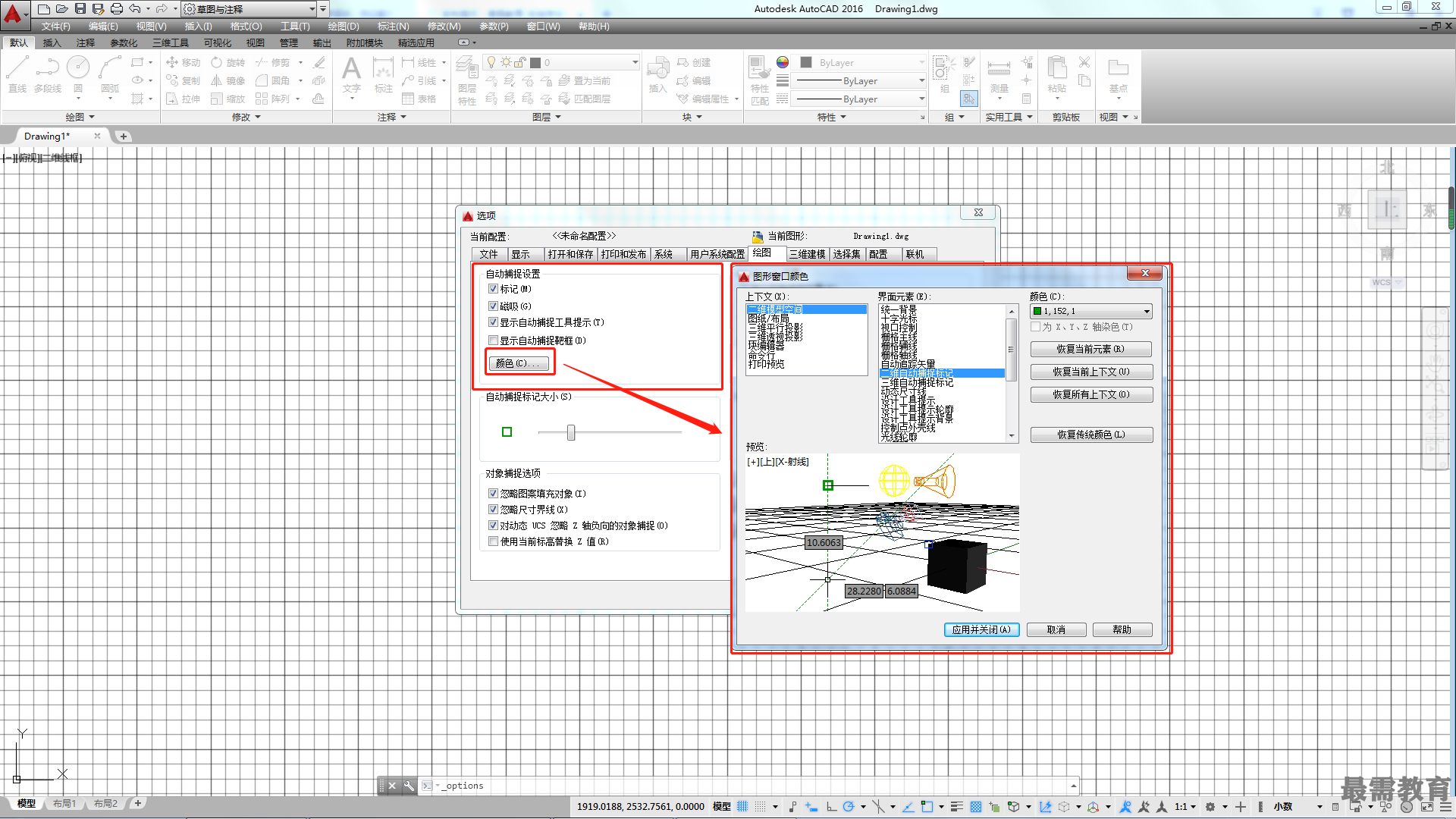
Task: Click 恢复所有上下文(O) button
Action: coord(1091,395)
